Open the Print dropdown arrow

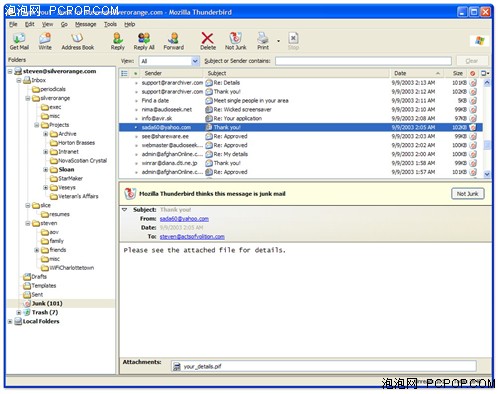click(x=278, y=41)
